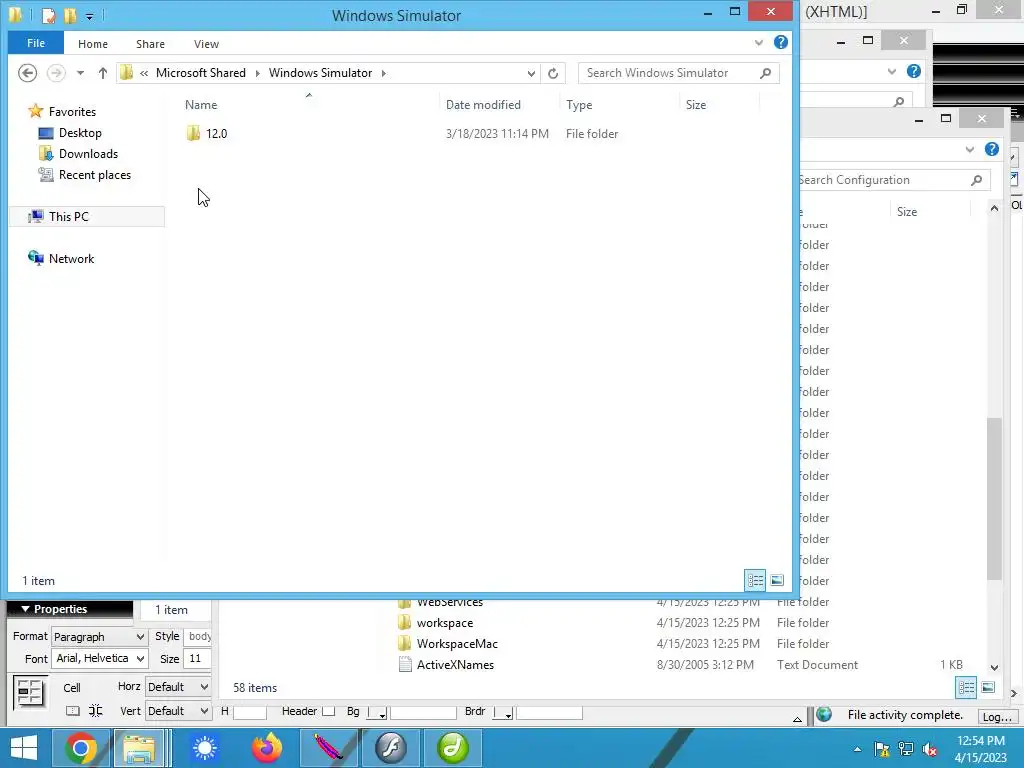Expand the ribbon chevron in Windows Simulator
The image size is (1024, 768).
pyautogui.click(x=758, y=42)
